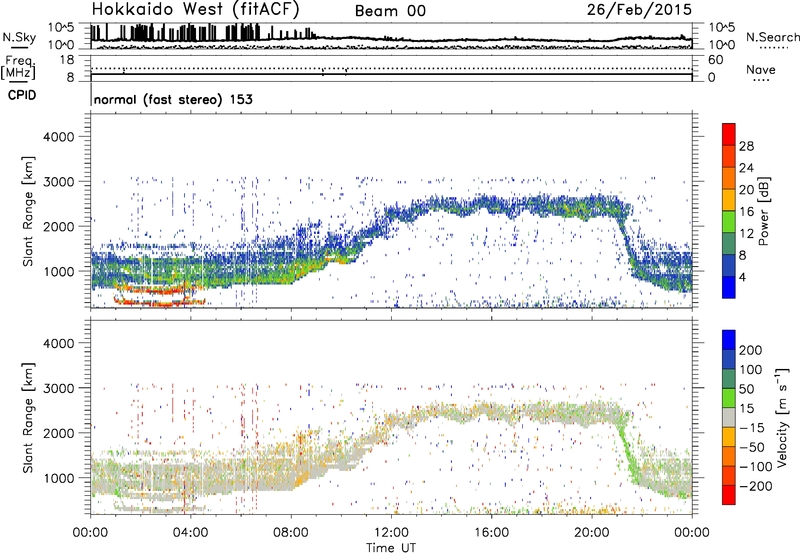Click the "16:00" time axis tick

click(491, 533)
